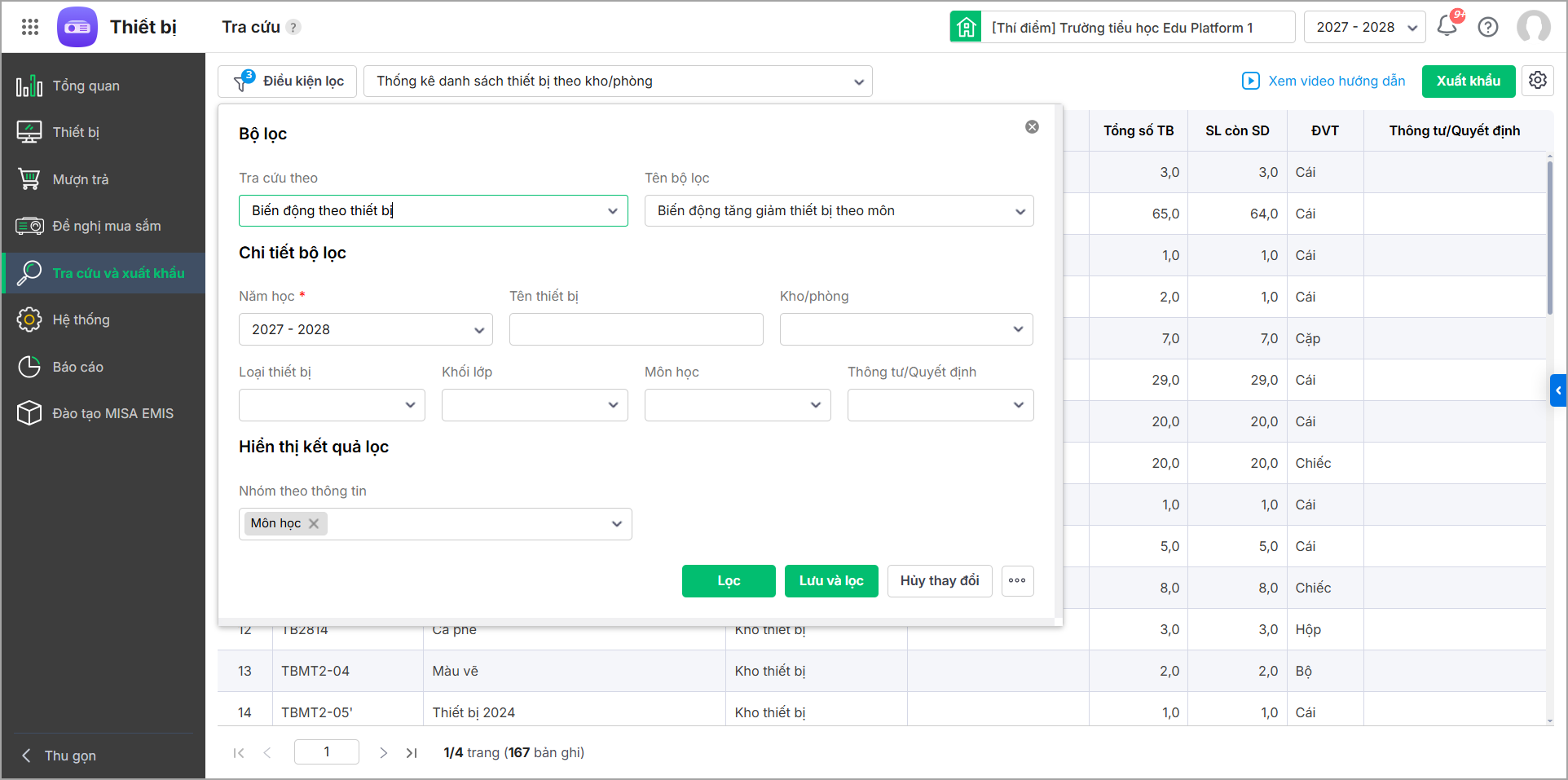Open the user profile avatar
The width and height of the screenshot is (1568, 780).
click(x=1533, y=27)
